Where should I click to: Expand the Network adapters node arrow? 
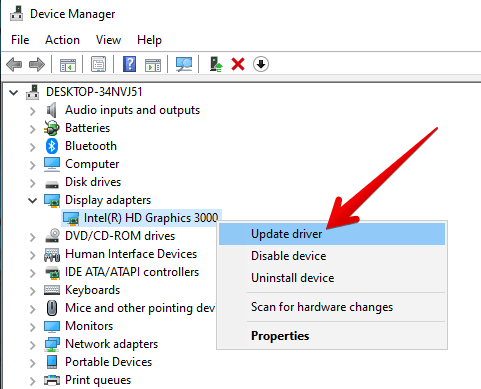point(32,345)
